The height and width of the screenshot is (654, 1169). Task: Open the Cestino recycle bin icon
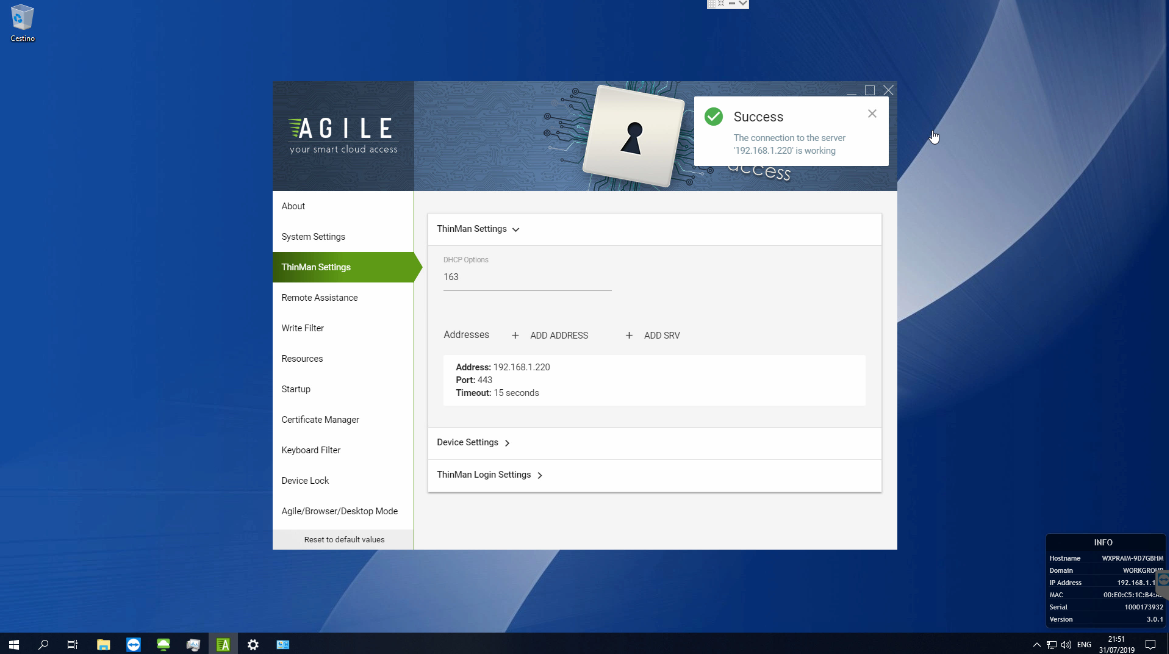(22, 23)
